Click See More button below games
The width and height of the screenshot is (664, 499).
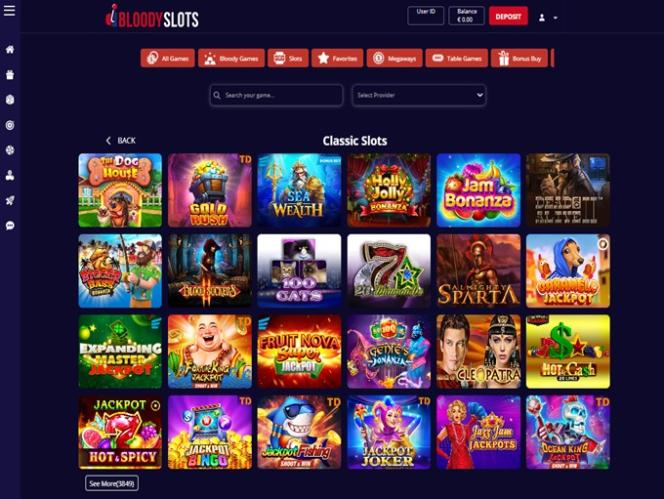coord(112,483)
